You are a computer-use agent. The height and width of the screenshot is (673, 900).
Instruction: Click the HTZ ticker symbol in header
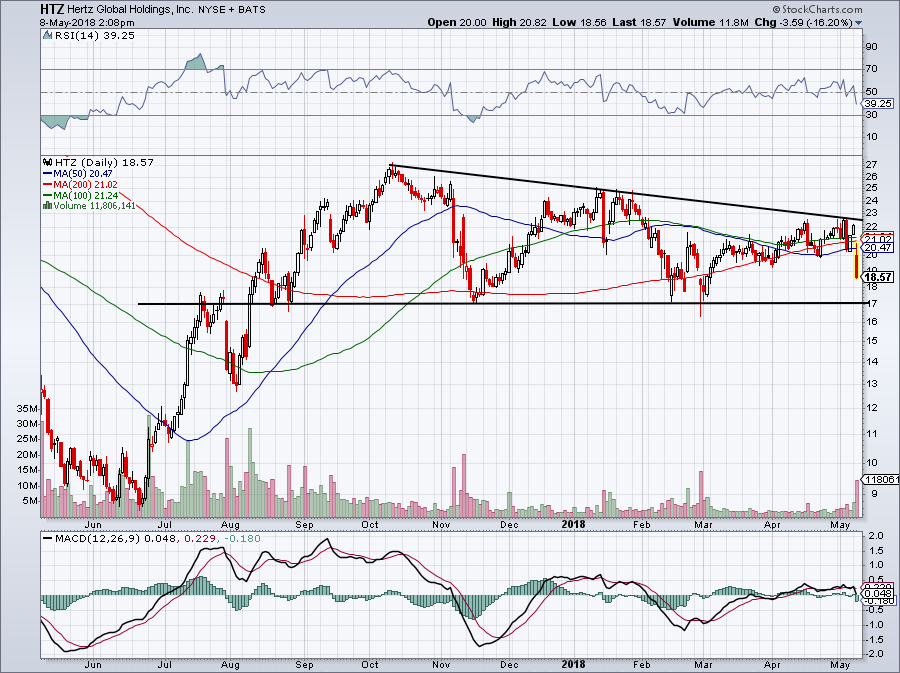click(x=52, y=9)
